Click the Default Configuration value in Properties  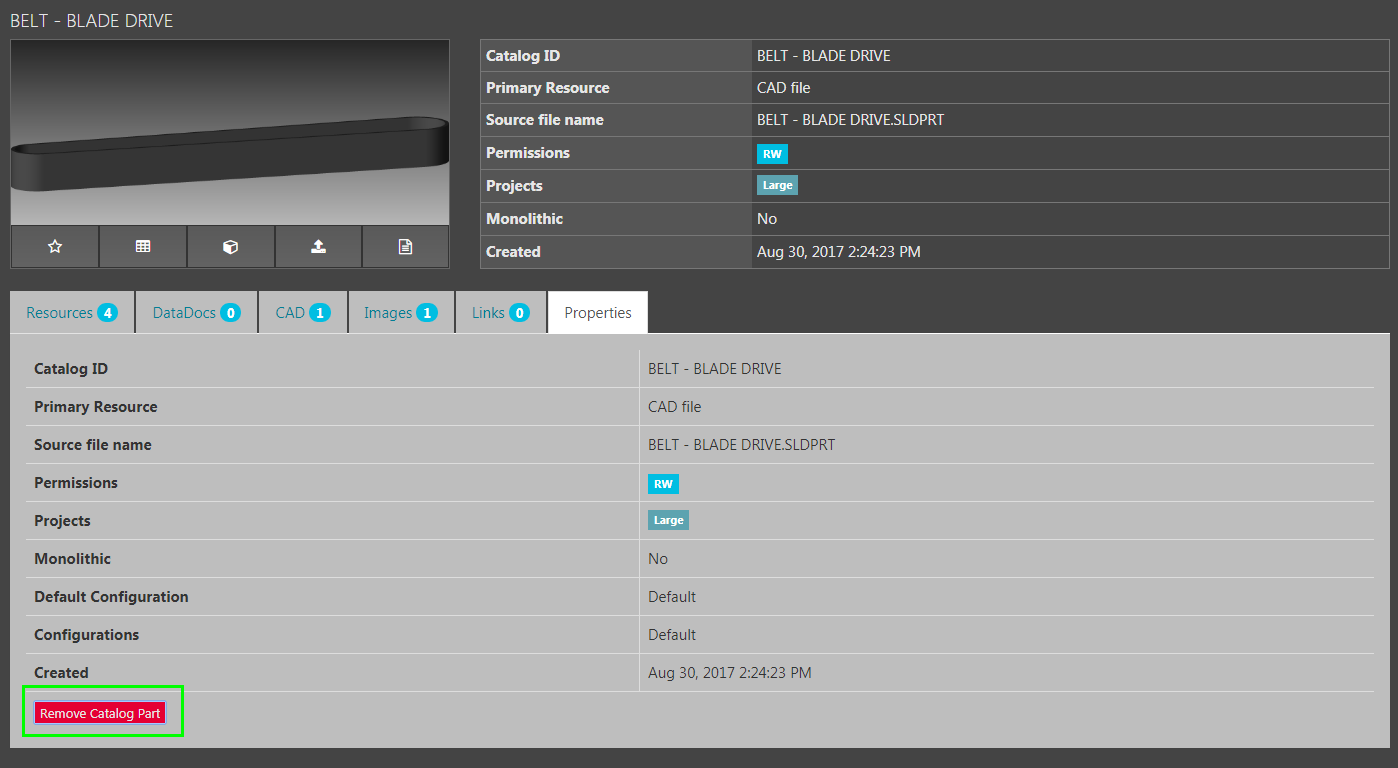click(672, 597)
